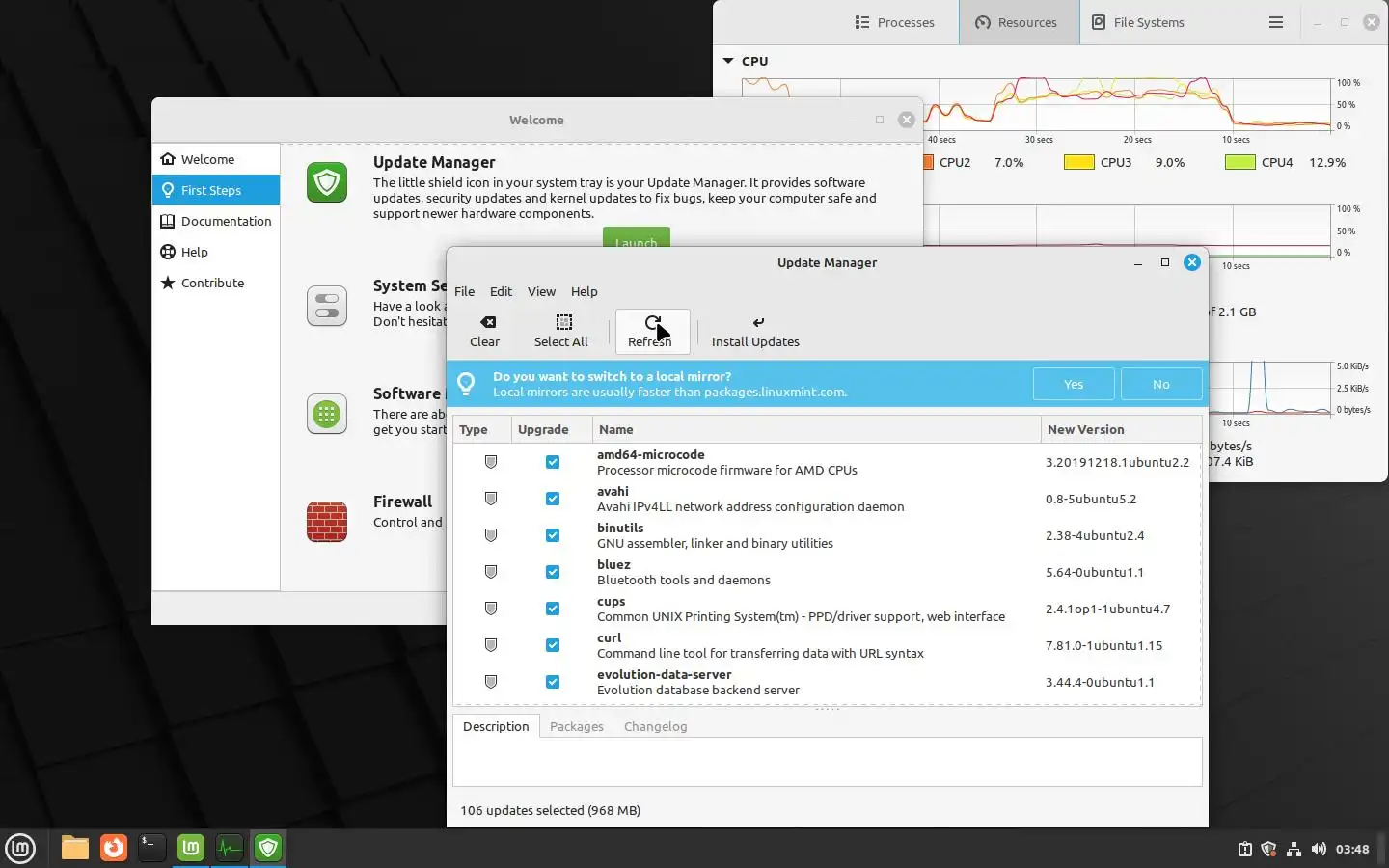Click the Update Manager shield in the taskbar
The image size is (1389, 868).
tap(268, 848)
